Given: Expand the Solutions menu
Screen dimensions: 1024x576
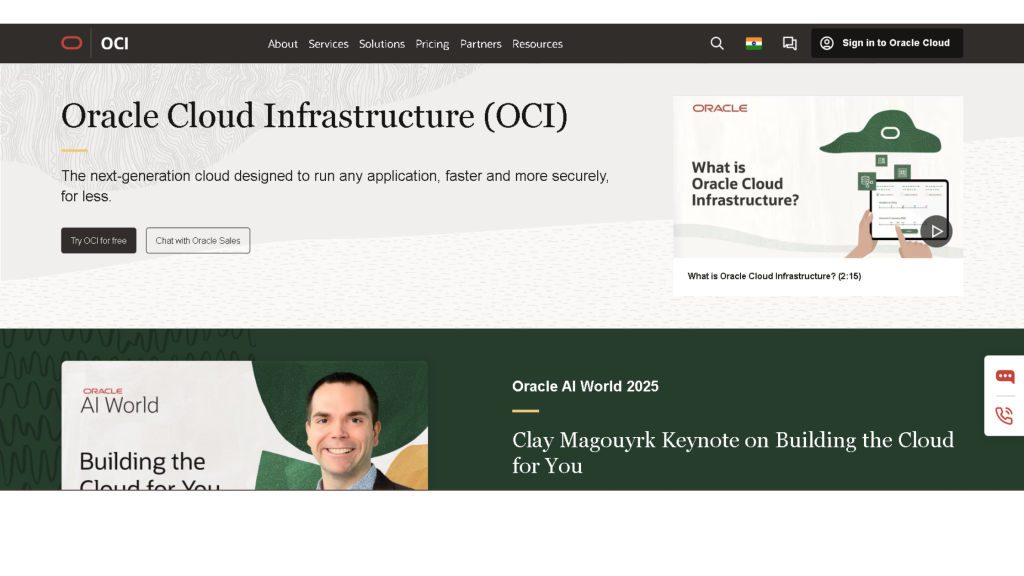Looking at the screenshot, I should 381,43.
